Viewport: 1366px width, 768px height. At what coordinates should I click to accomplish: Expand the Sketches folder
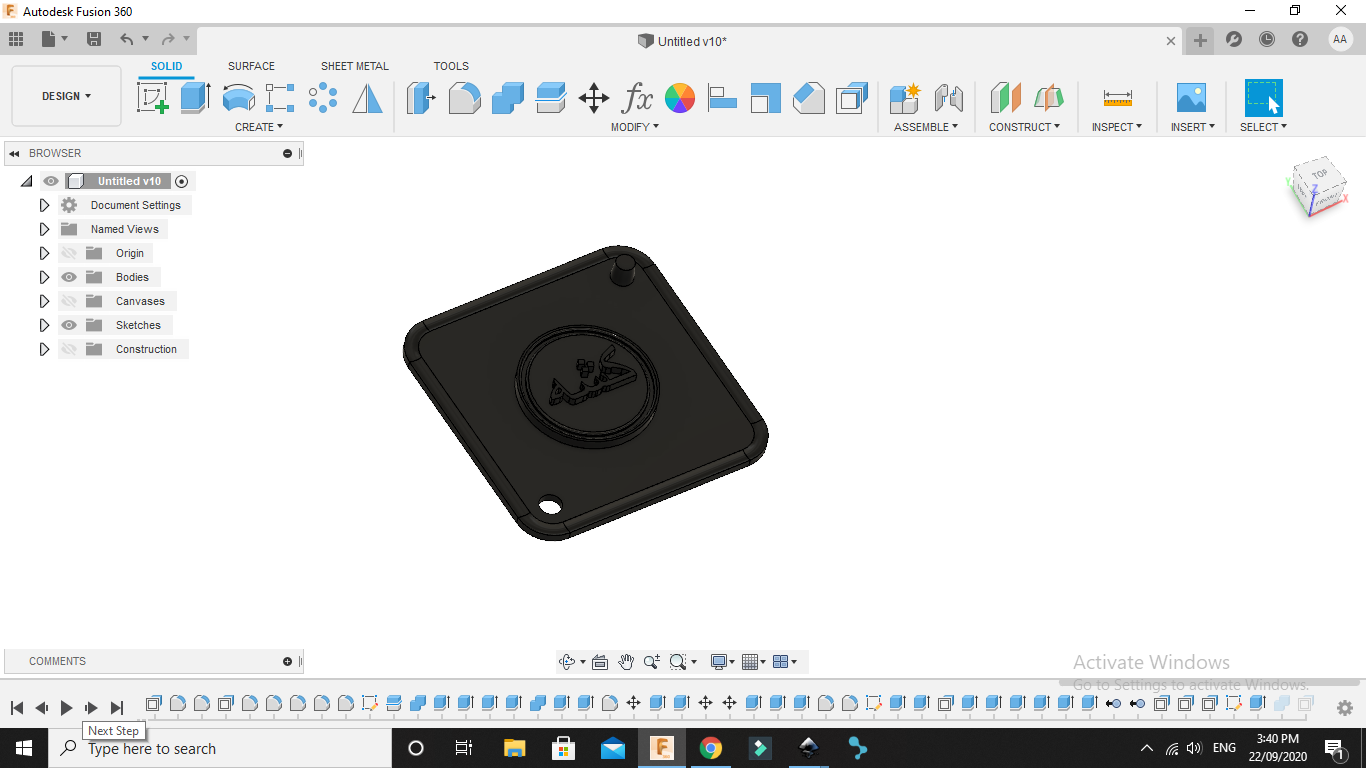(x=44, y=325)
